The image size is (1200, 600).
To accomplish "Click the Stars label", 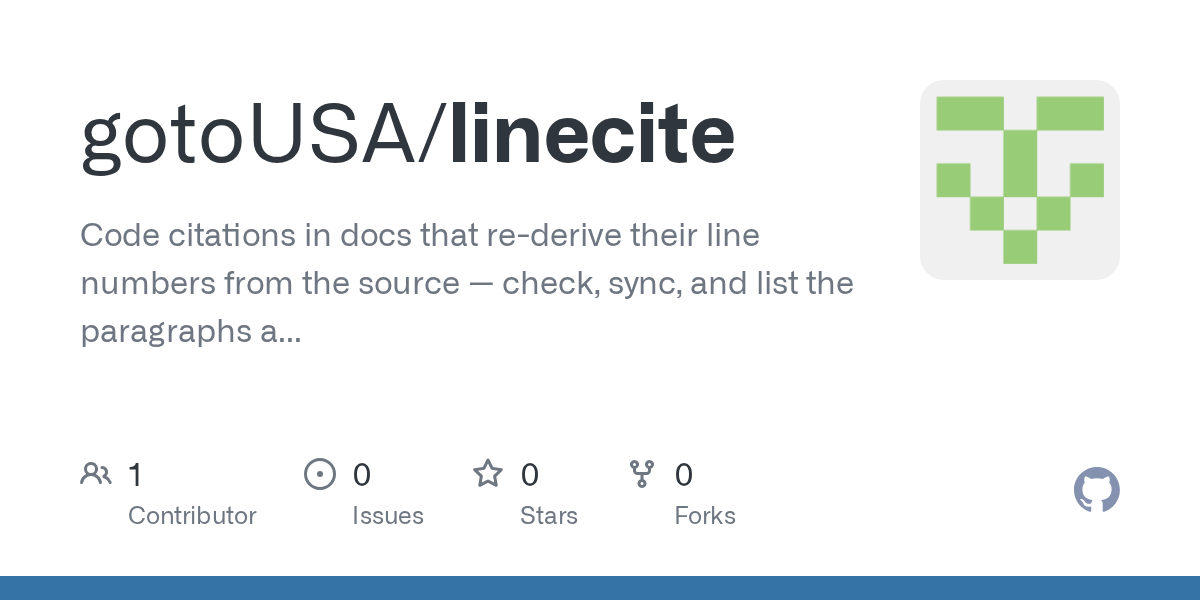I will tap(549, 516).
